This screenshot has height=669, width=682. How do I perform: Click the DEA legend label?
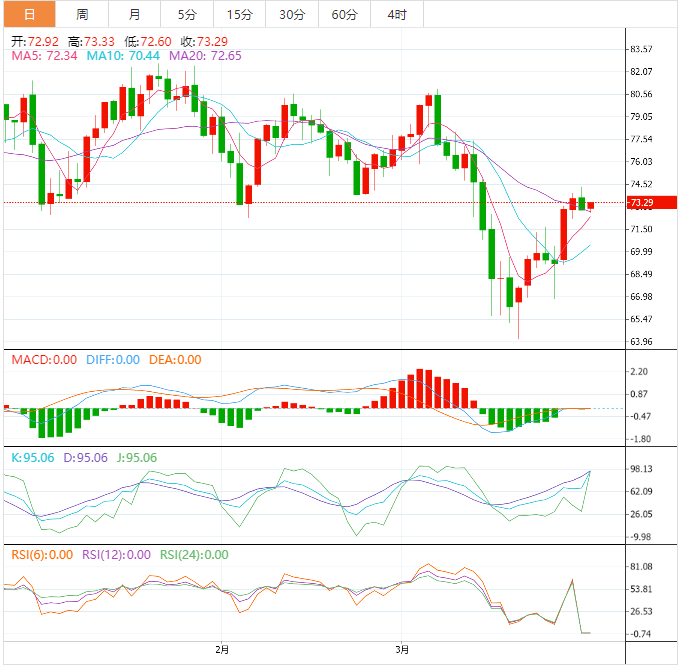(175, 360)
